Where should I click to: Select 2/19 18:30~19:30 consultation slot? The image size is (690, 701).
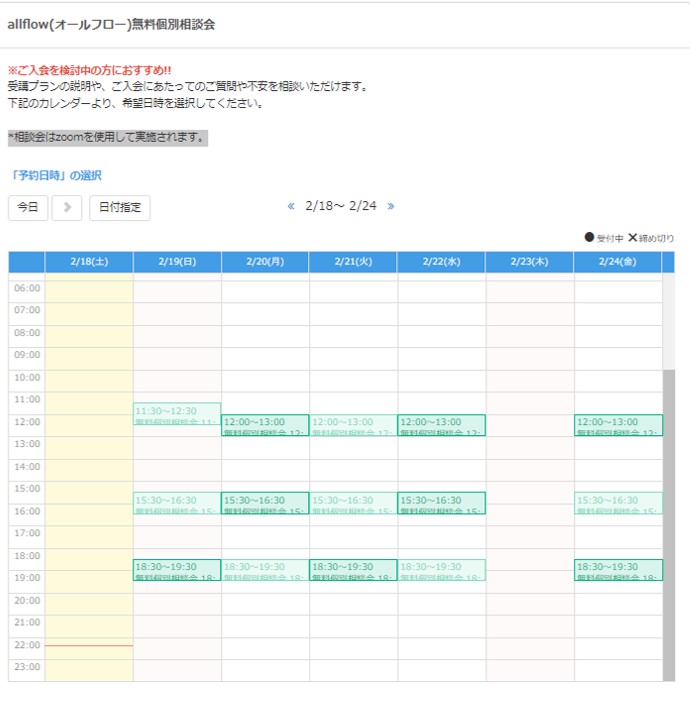pyautogui.click(x=177, y=570)
